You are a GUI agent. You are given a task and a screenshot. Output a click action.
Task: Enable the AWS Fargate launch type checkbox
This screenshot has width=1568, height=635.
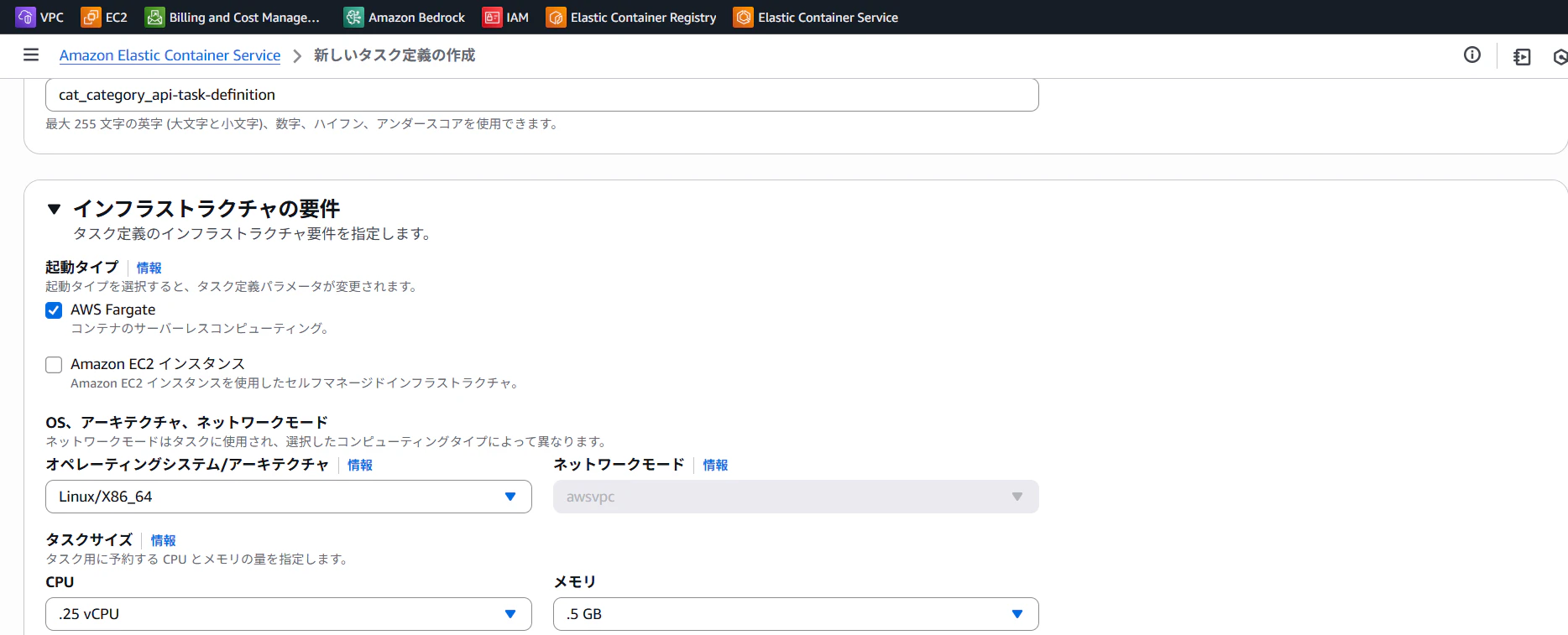point(54,310)
